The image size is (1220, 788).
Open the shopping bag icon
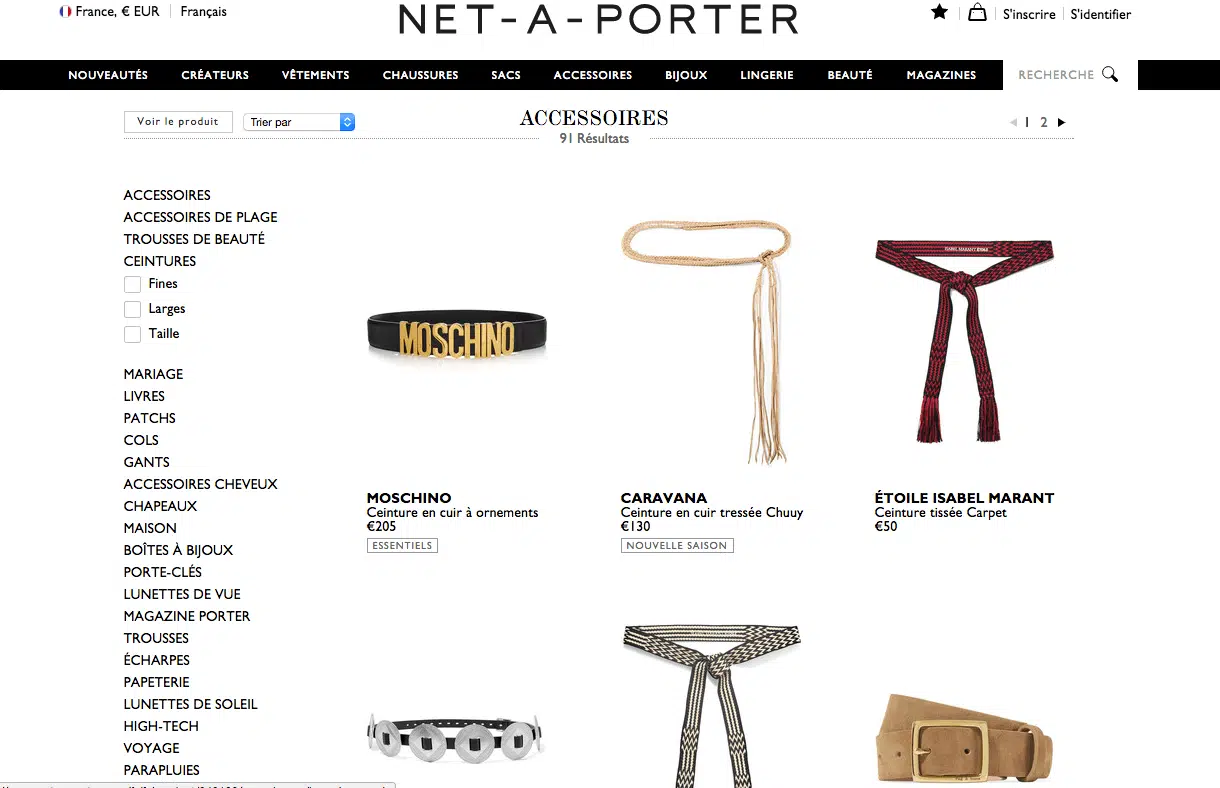pyautogui.click(x=977, y=12)
